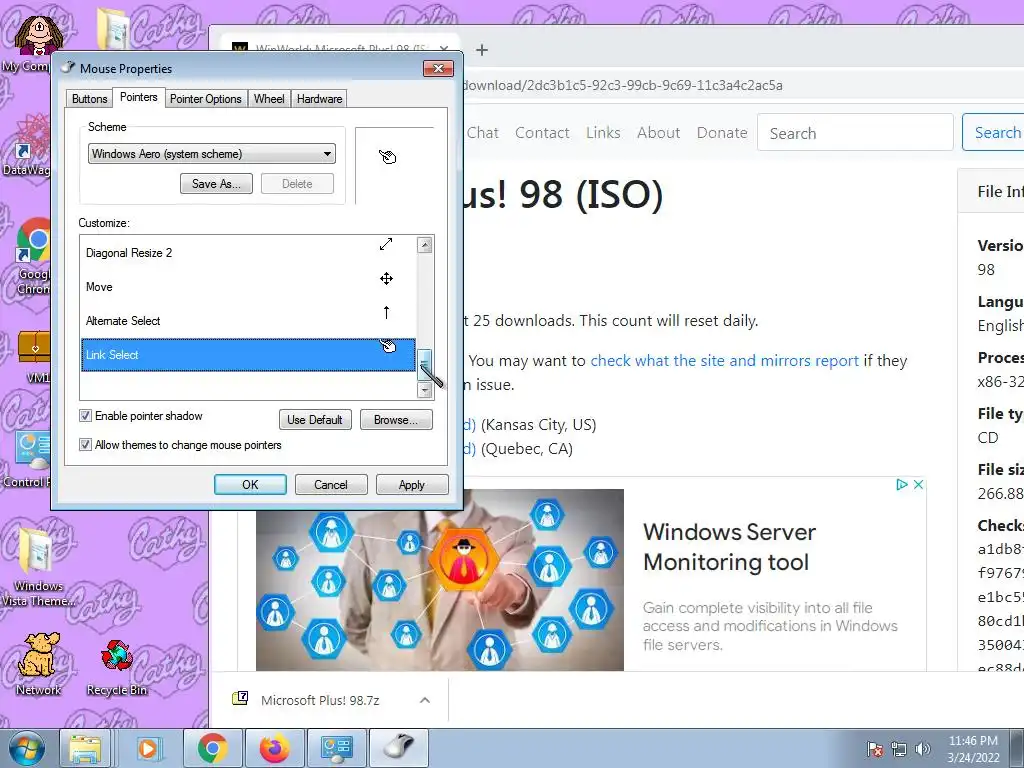
Task: Open the Windows Vista Theme folder icon
Action: (x=38, y=566)
